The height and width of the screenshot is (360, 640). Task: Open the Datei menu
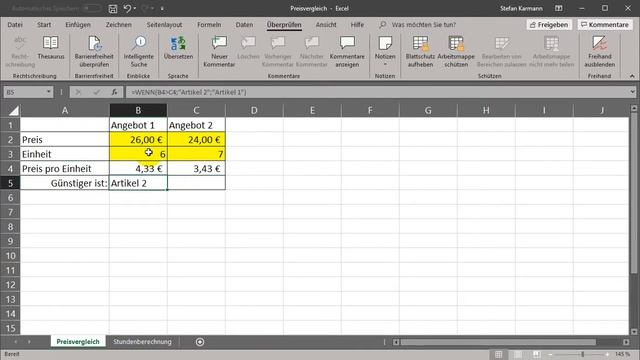15,25
